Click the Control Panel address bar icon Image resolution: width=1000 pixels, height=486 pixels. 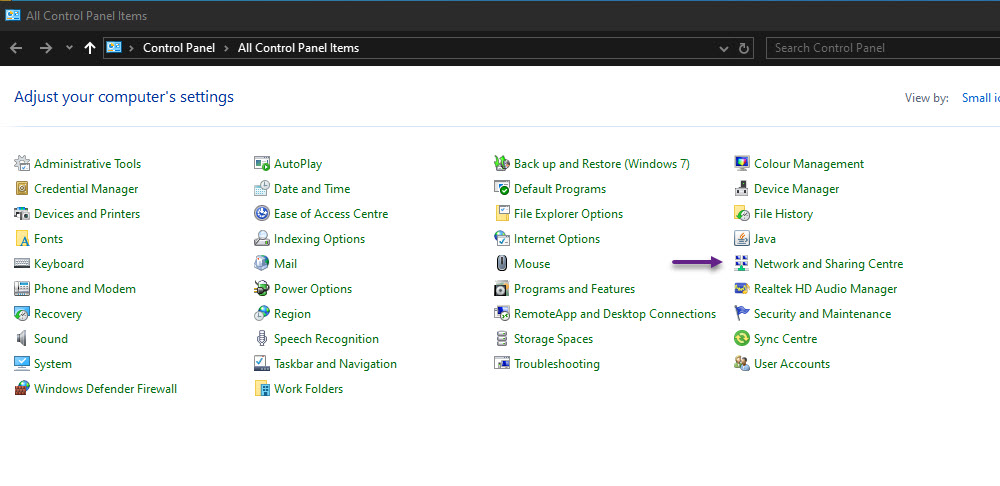click(x=114, y=47)
